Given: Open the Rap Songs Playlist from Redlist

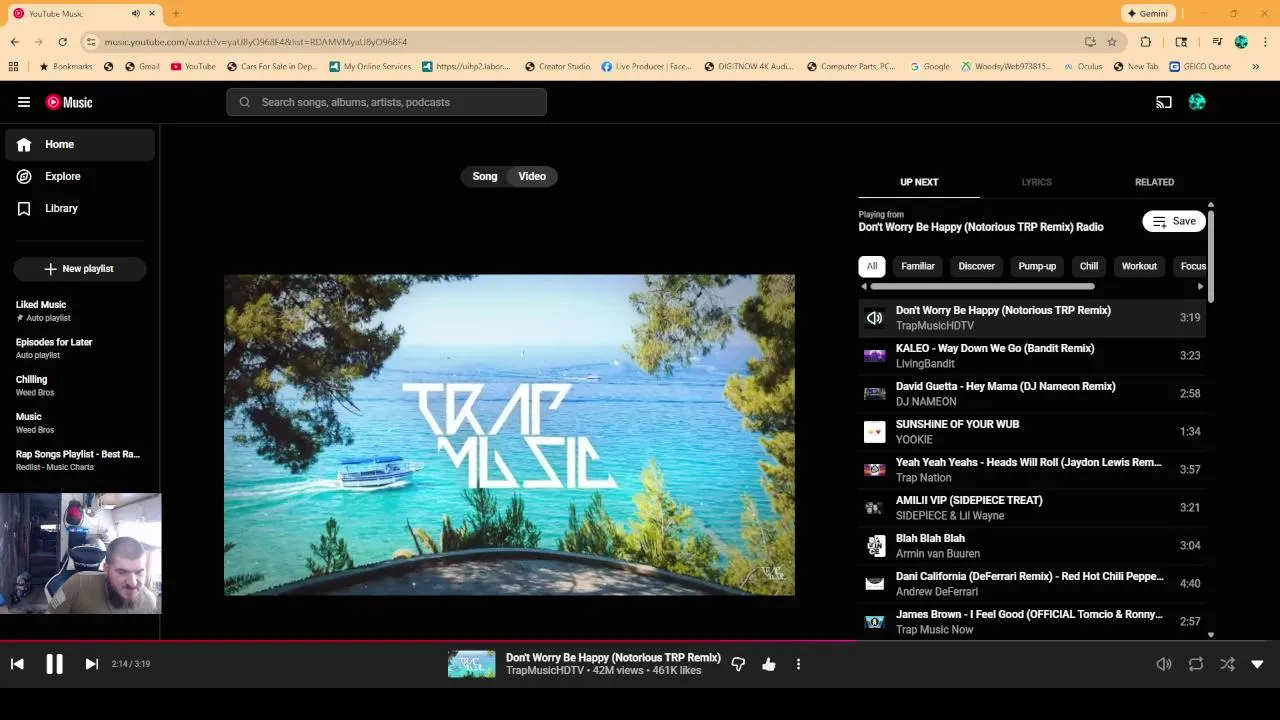Looking at the screenshot, I should point(80,460).
